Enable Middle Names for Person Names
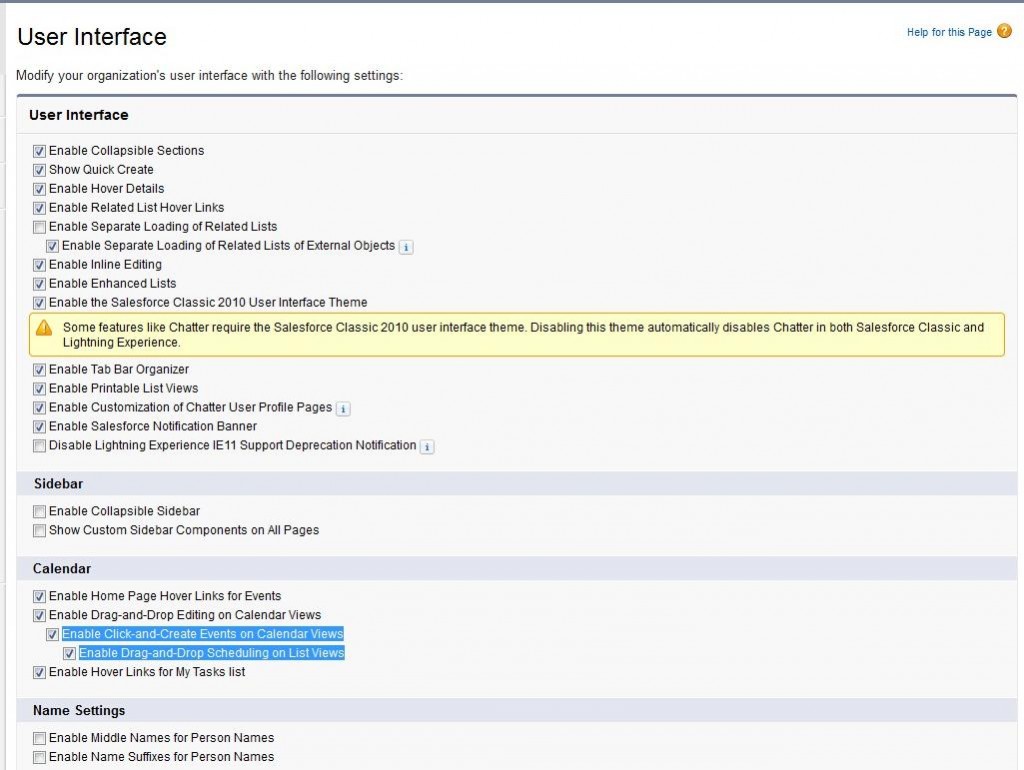The image size is (1024, 770). click(x=39, y=737)
